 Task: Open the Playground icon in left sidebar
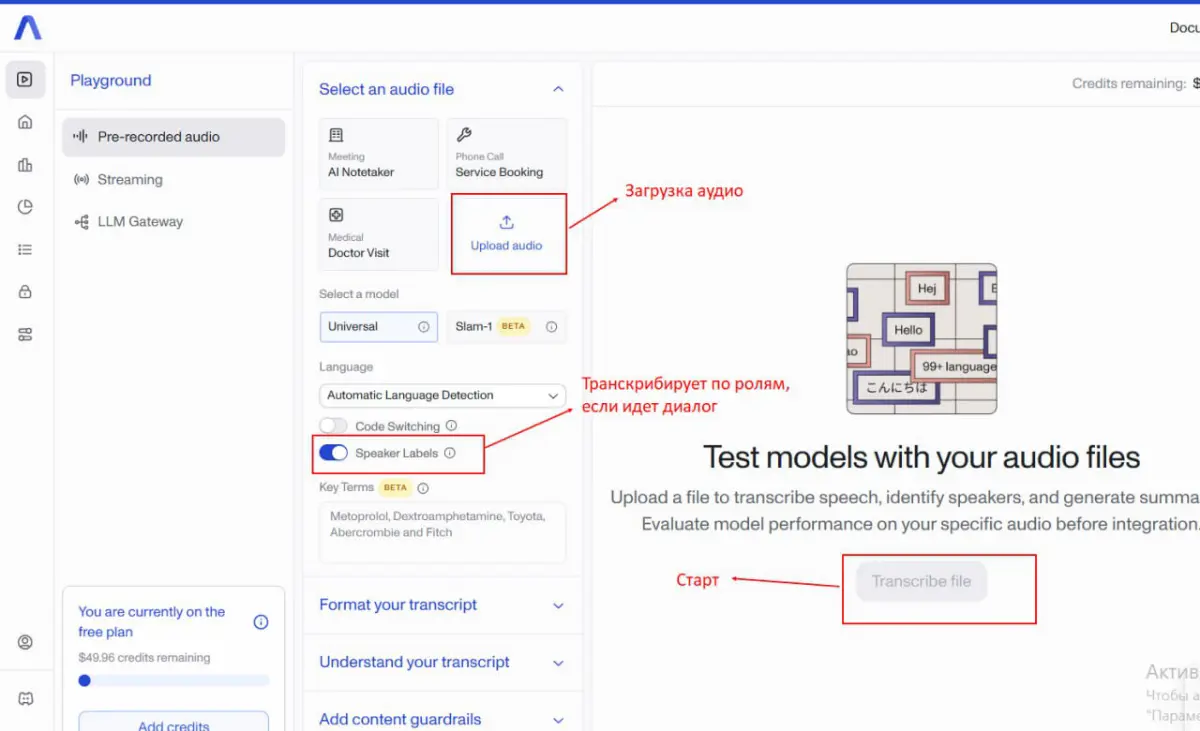pyautogui.click(x=25, y=80)
